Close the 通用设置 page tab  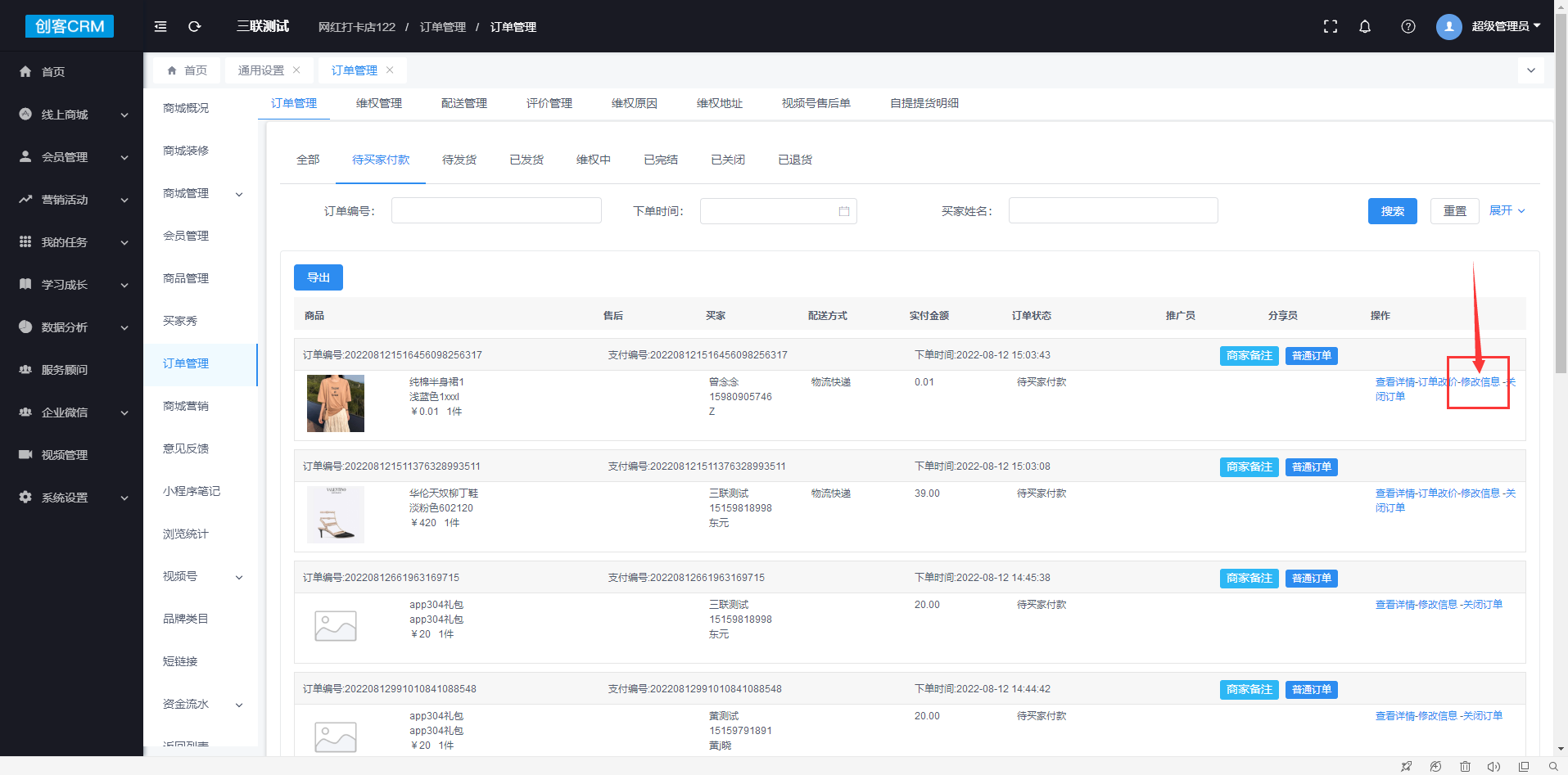pos(296,70)
